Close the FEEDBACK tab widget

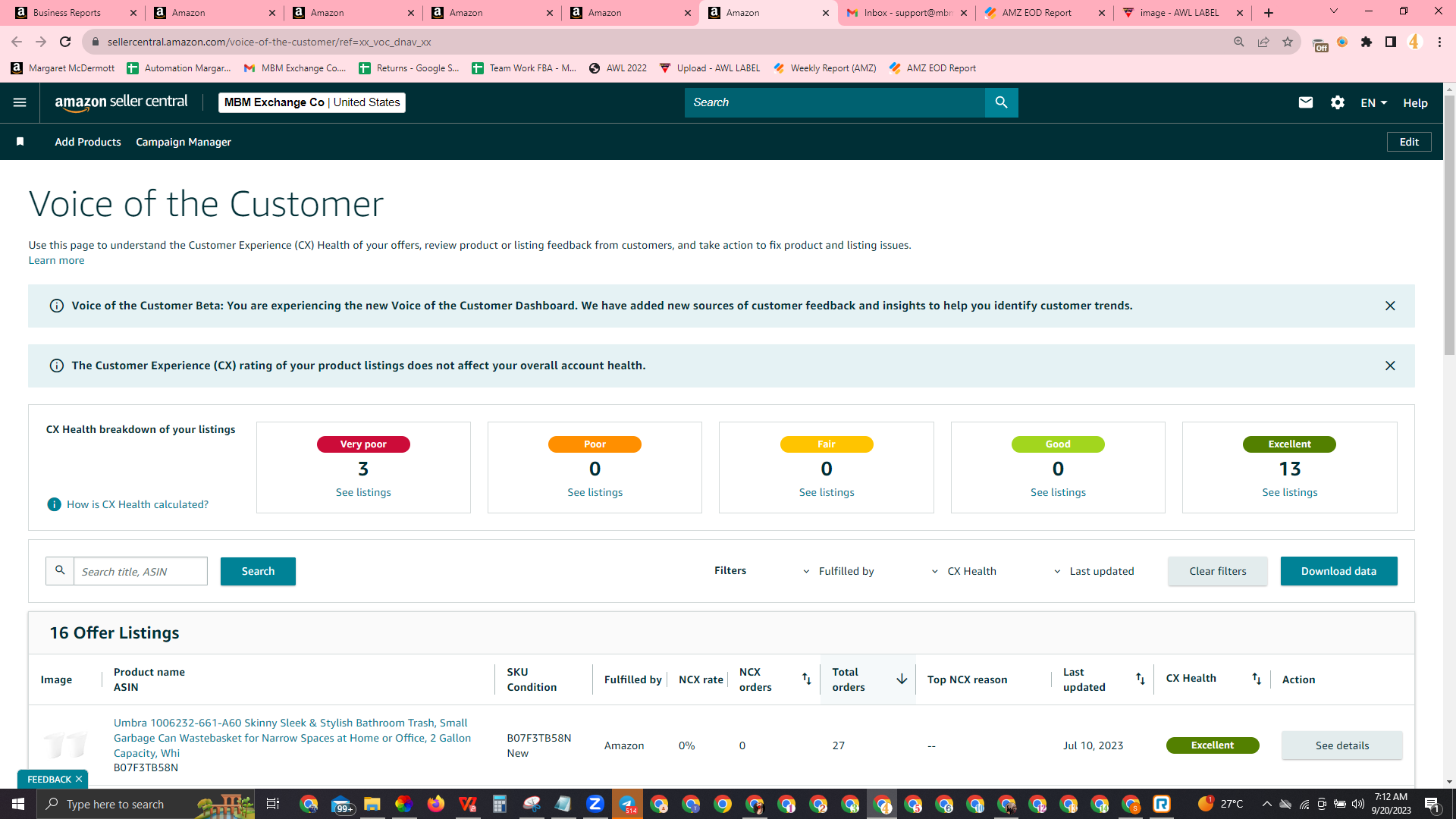point(79,780)
